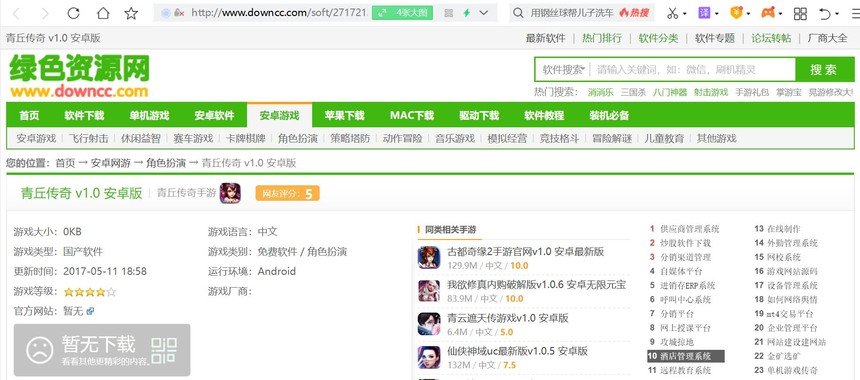Open the four-square apps grid icon
Viewport: 860px width, 380px height.
pyautogui.click(x=800, y=13)
